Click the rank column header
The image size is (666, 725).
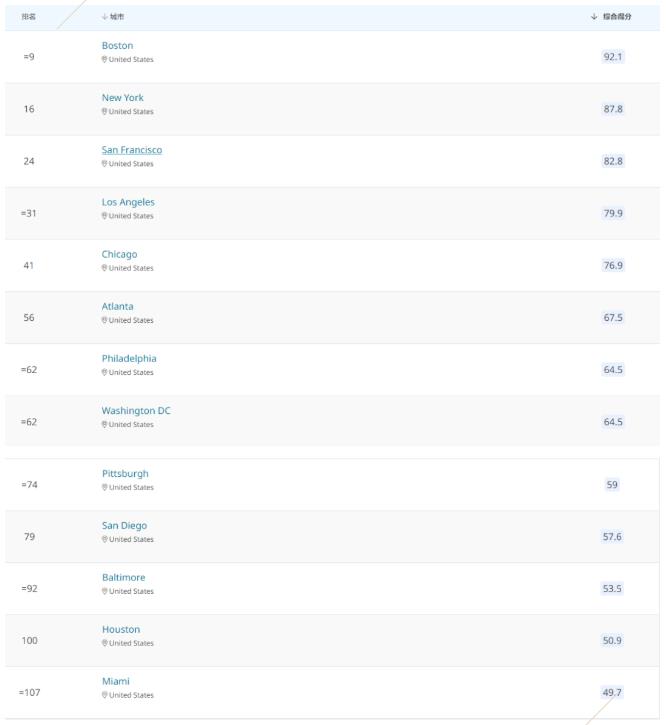29,17
